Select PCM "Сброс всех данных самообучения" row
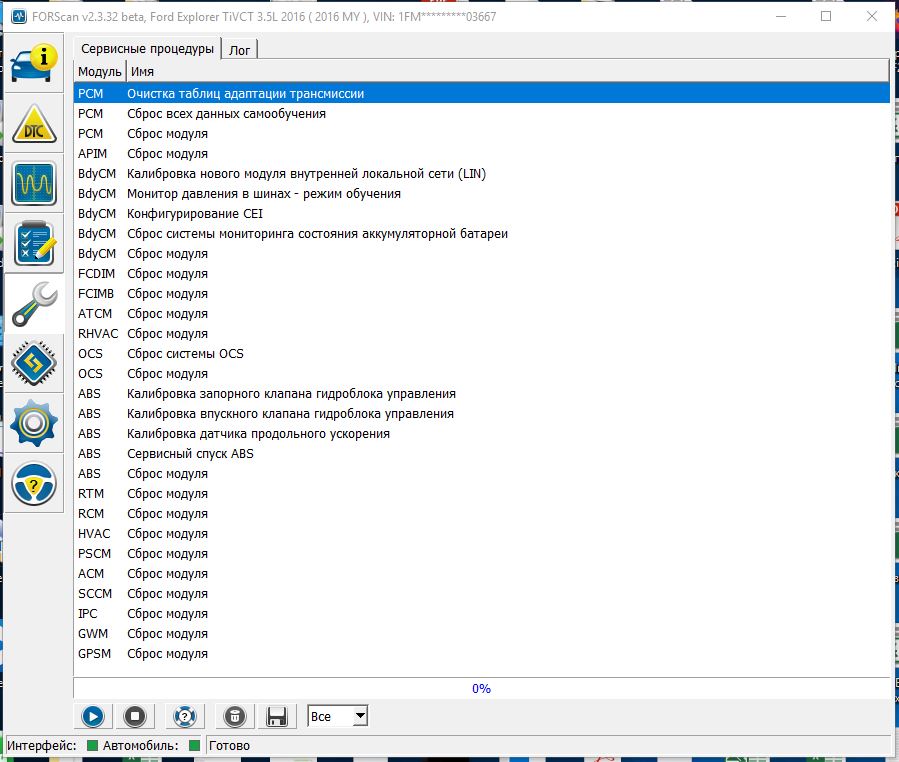The height and width of the screenshot is (762, 899). pos(226,114)
